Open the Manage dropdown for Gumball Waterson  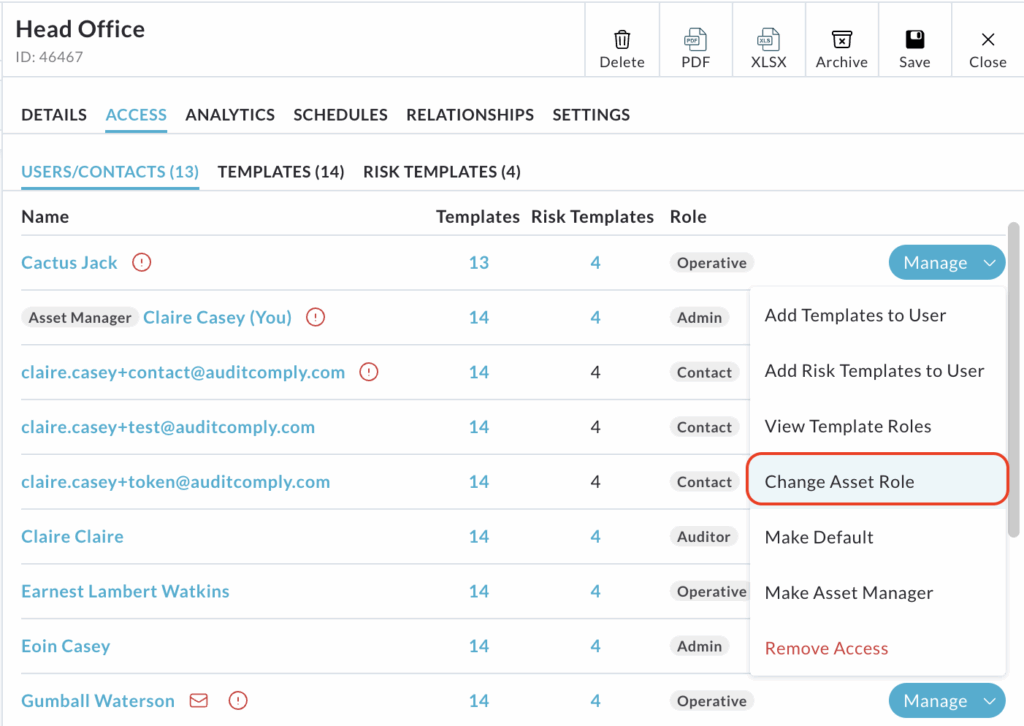click(x=946, y=701)
